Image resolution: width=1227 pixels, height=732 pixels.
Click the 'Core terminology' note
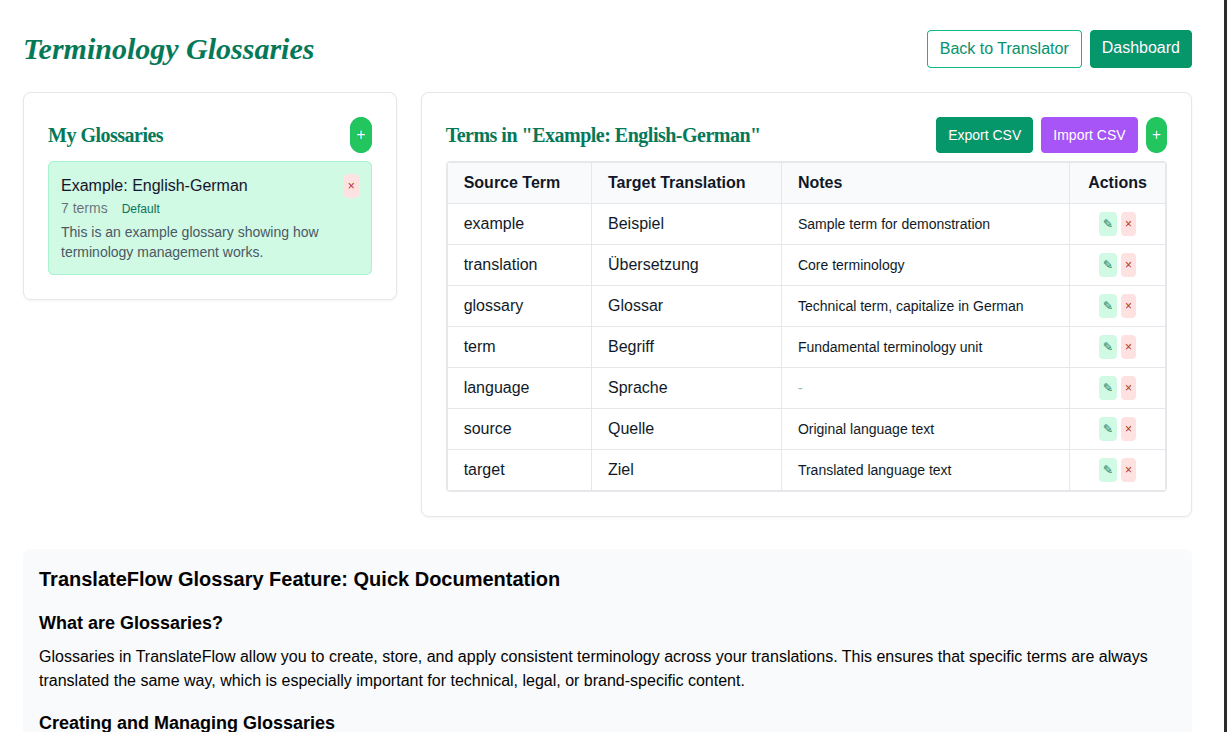[851, 265]
